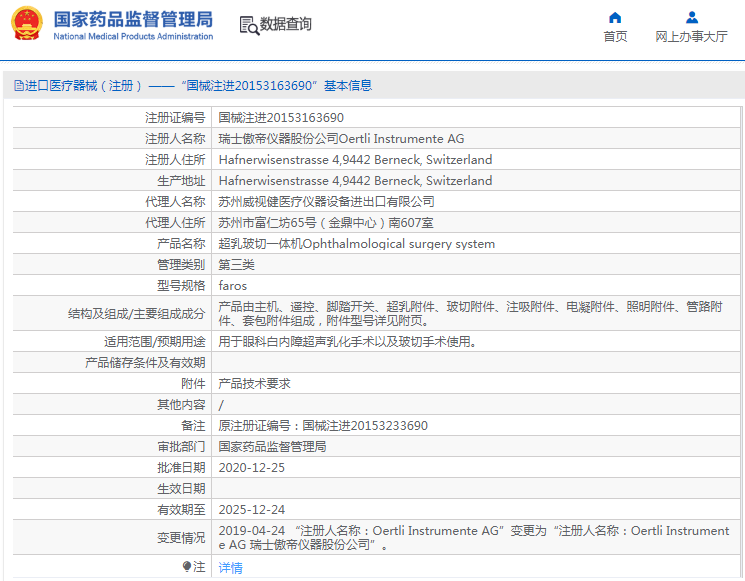Select registrant name Oertli Instrumente AG cell

tap(341, 139)
